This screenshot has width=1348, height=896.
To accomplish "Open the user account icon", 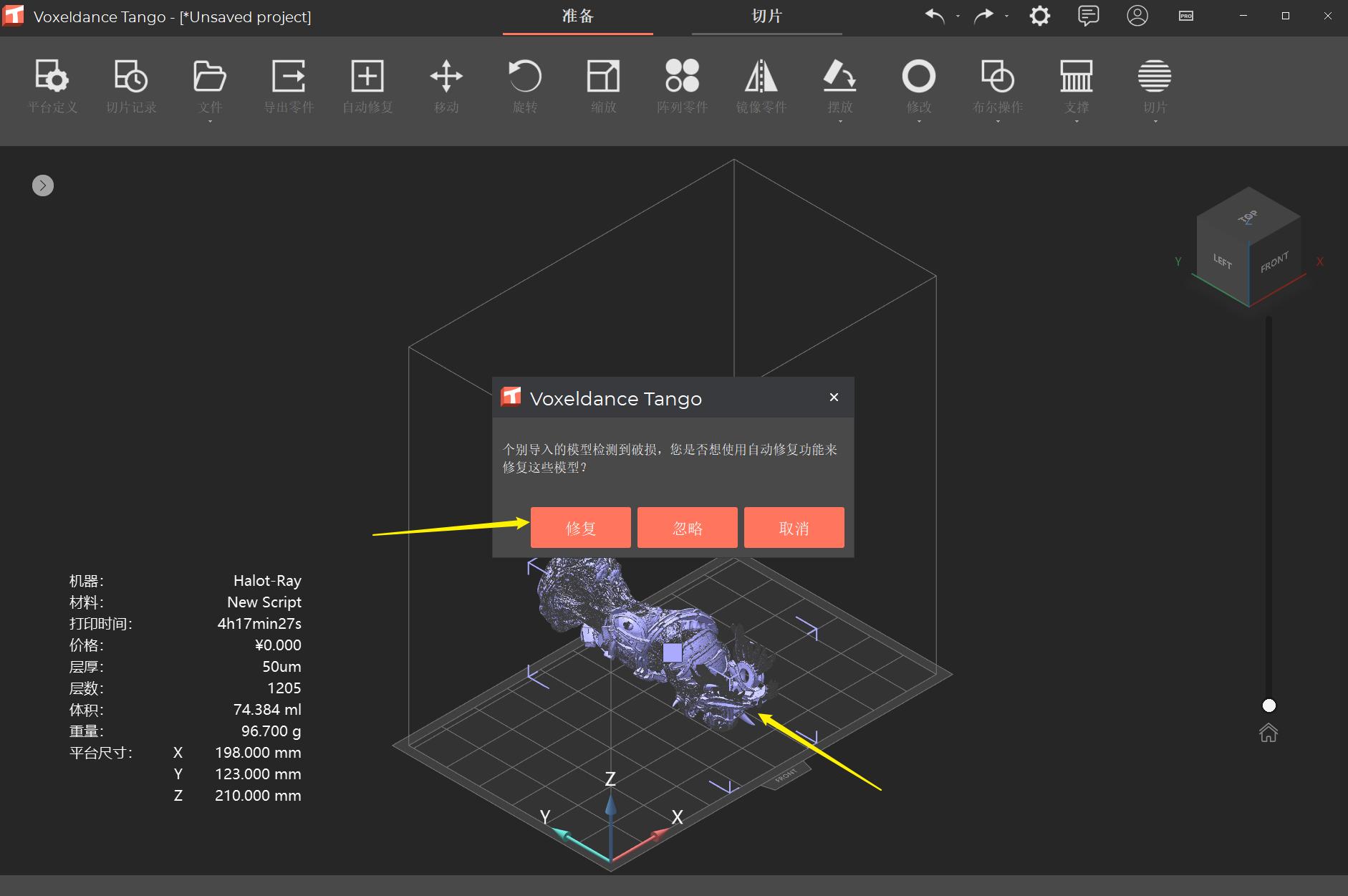I will [1137, 15].
